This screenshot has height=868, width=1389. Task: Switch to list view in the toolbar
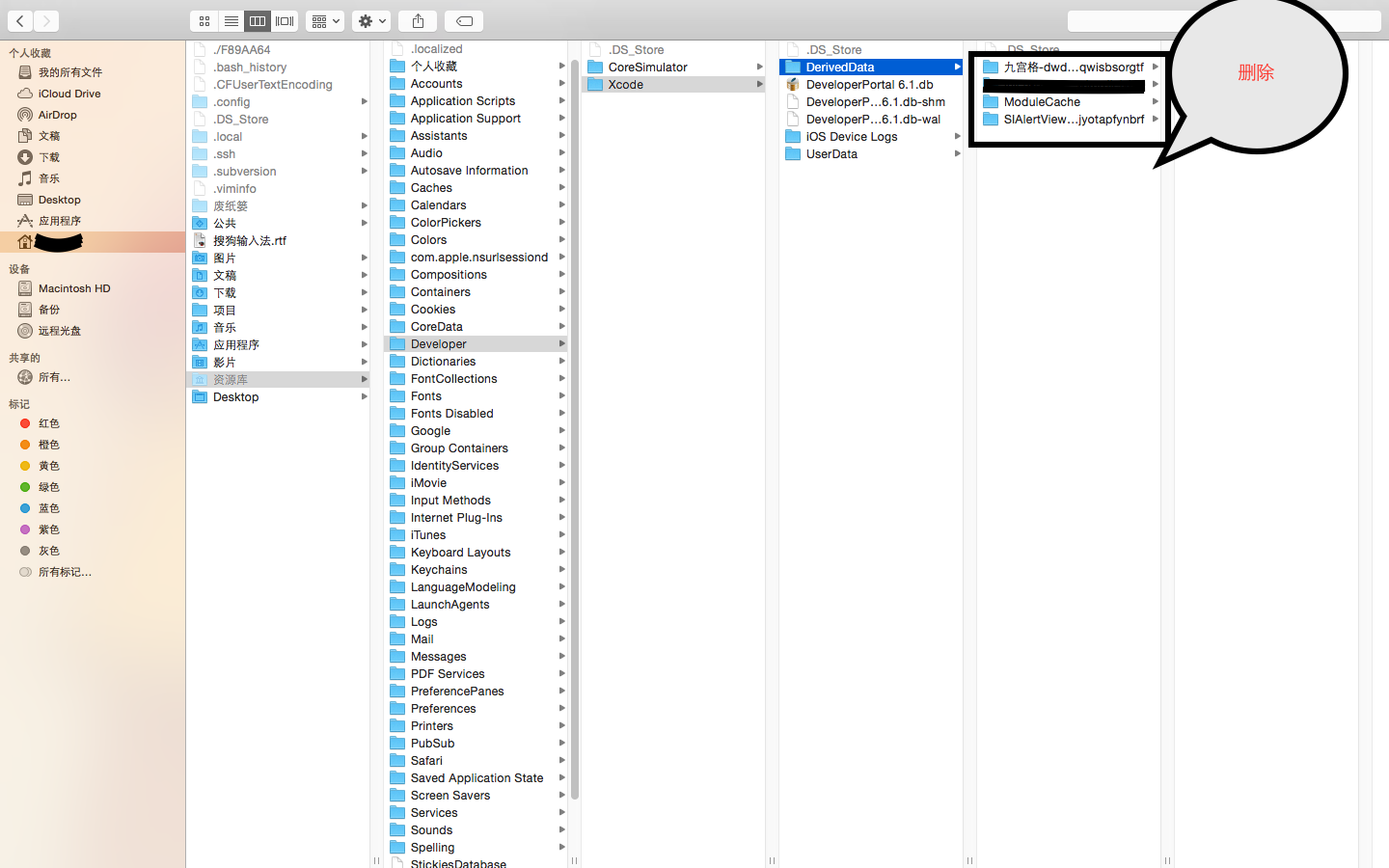coord(231,20)
